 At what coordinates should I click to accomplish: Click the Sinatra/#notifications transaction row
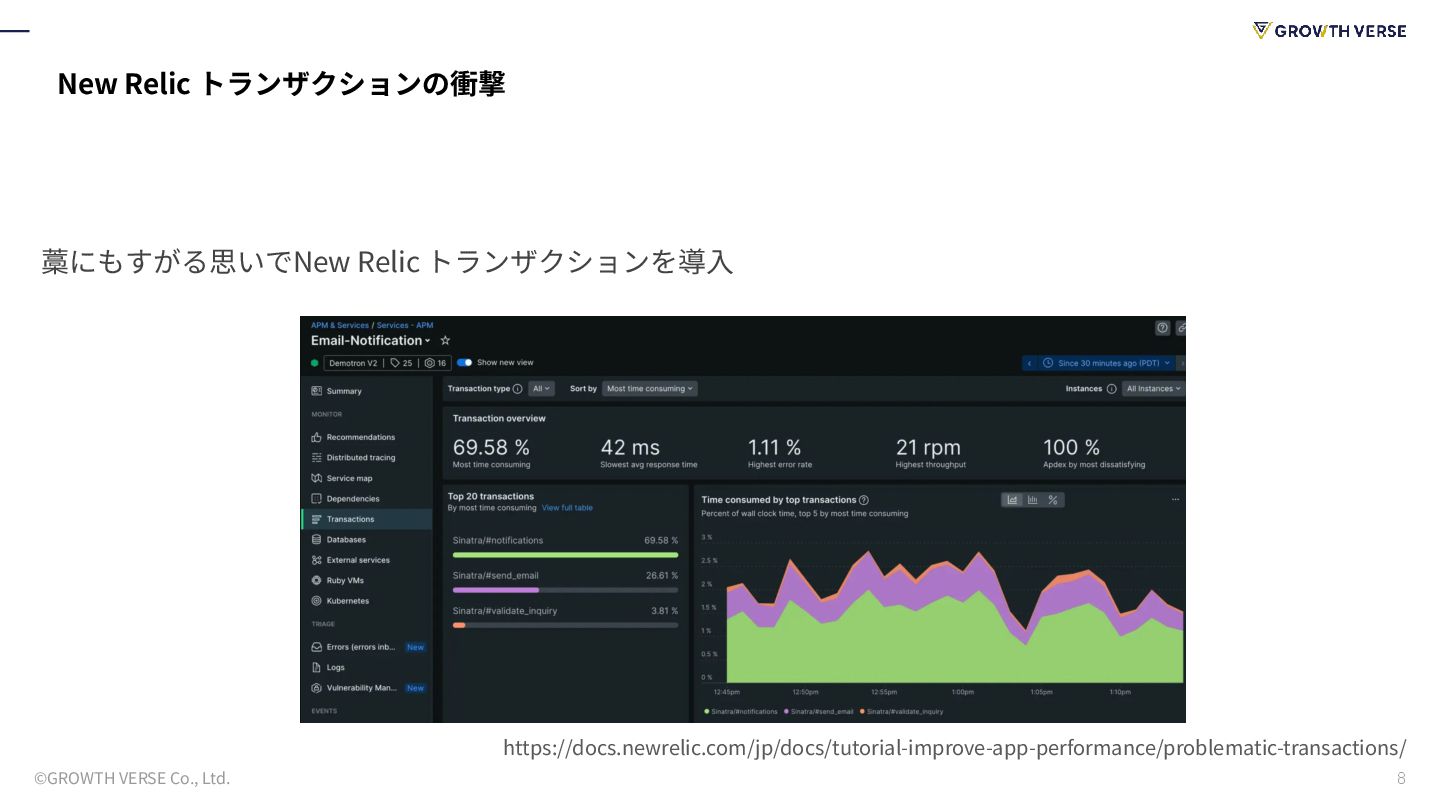(565, 545)
